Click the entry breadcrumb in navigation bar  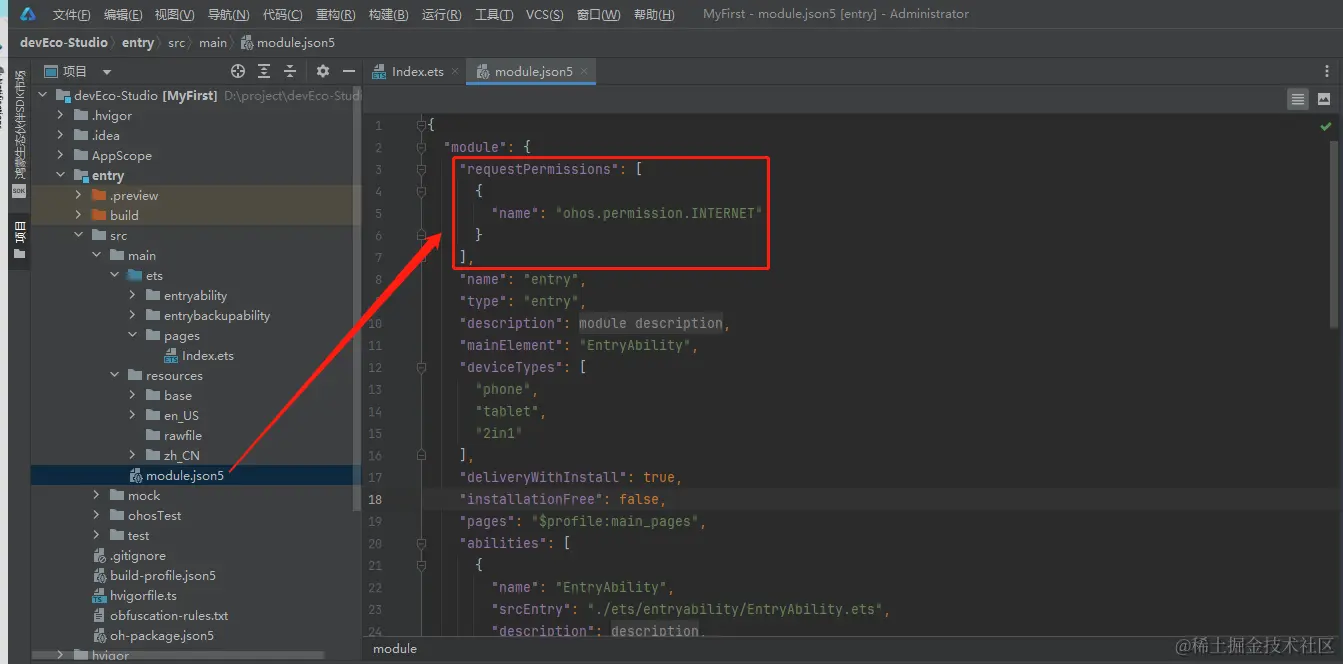[138, 42]
